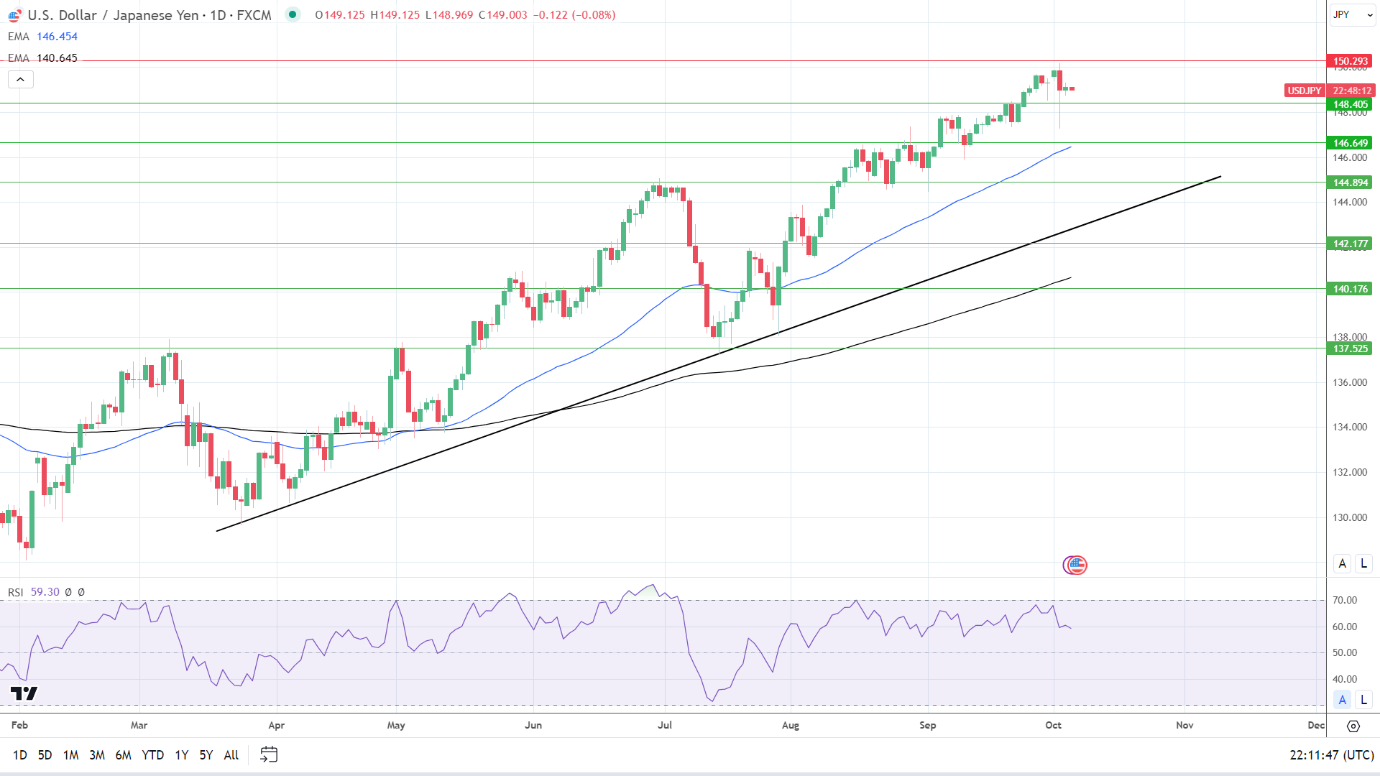Toggle log scale L on price pane

click(1363, 564)
